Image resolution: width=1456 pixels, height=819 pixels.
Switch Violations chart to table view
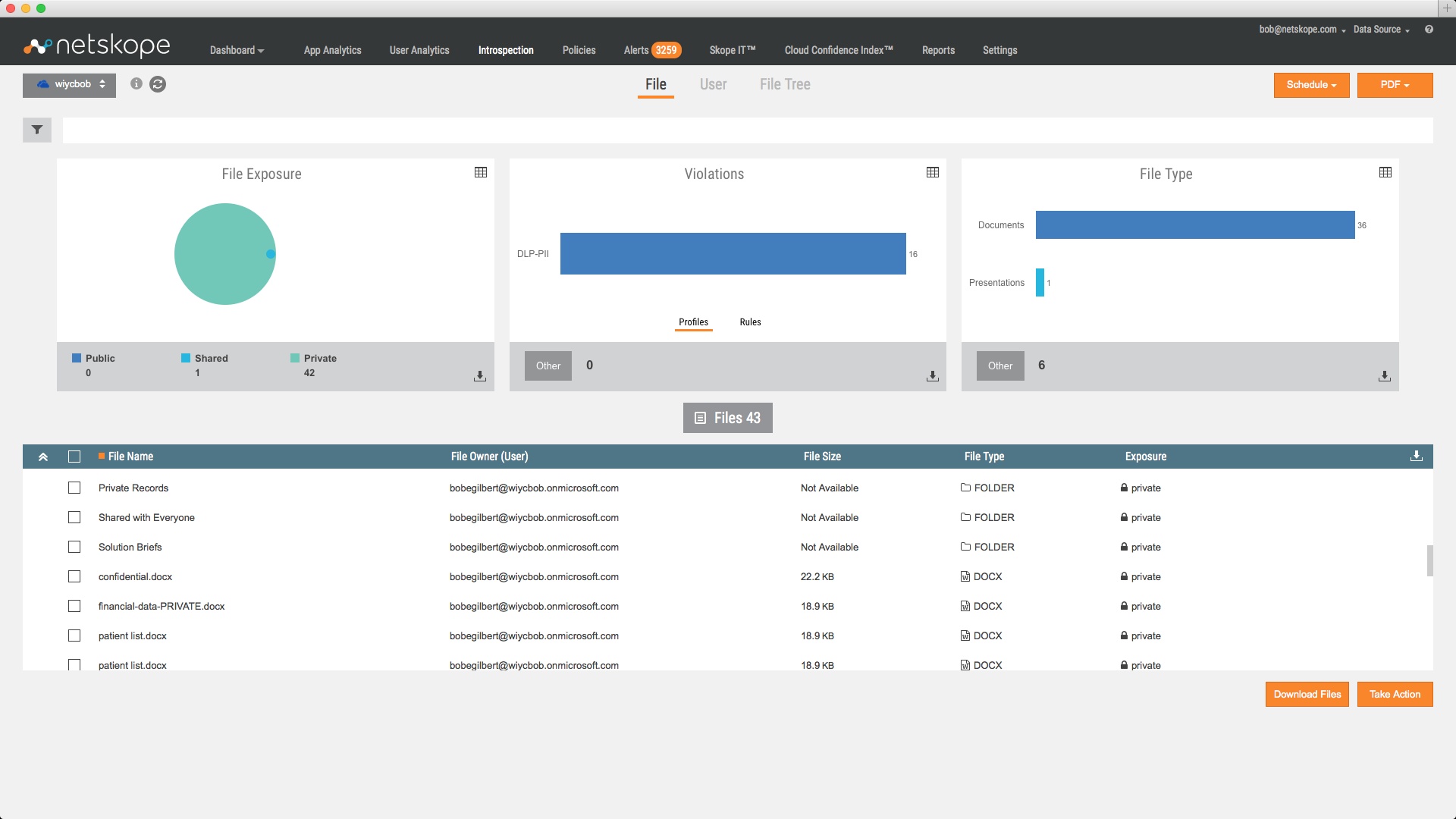pos(932,172)
